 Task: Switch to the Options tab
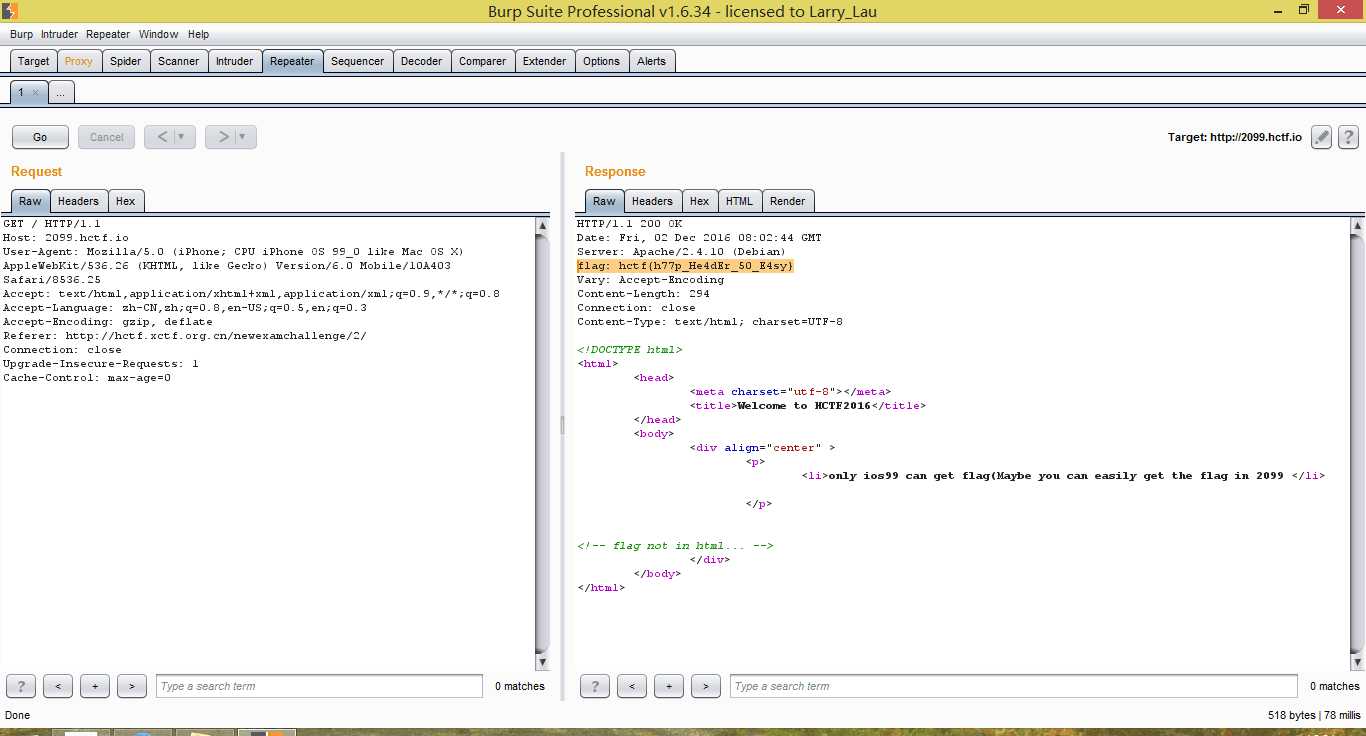click(x=602, y=61)
